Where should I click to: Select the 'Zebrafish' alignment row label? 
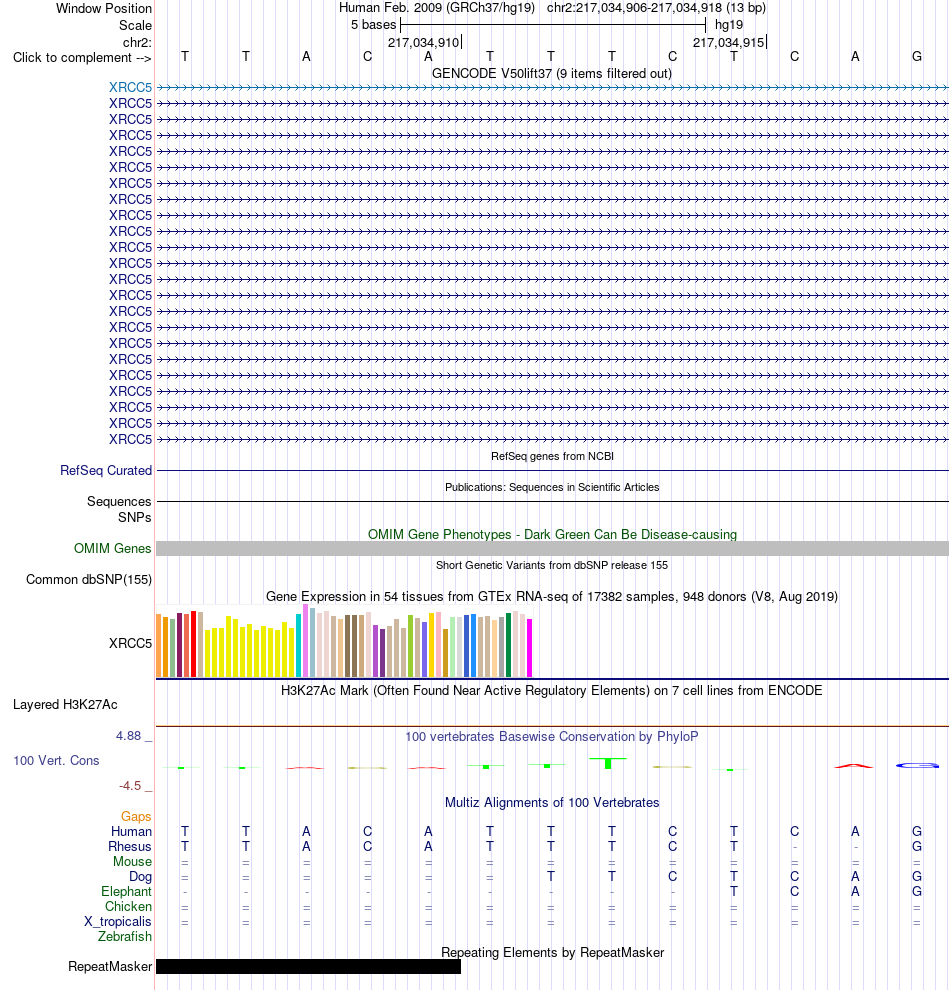[x=125, y=936]
